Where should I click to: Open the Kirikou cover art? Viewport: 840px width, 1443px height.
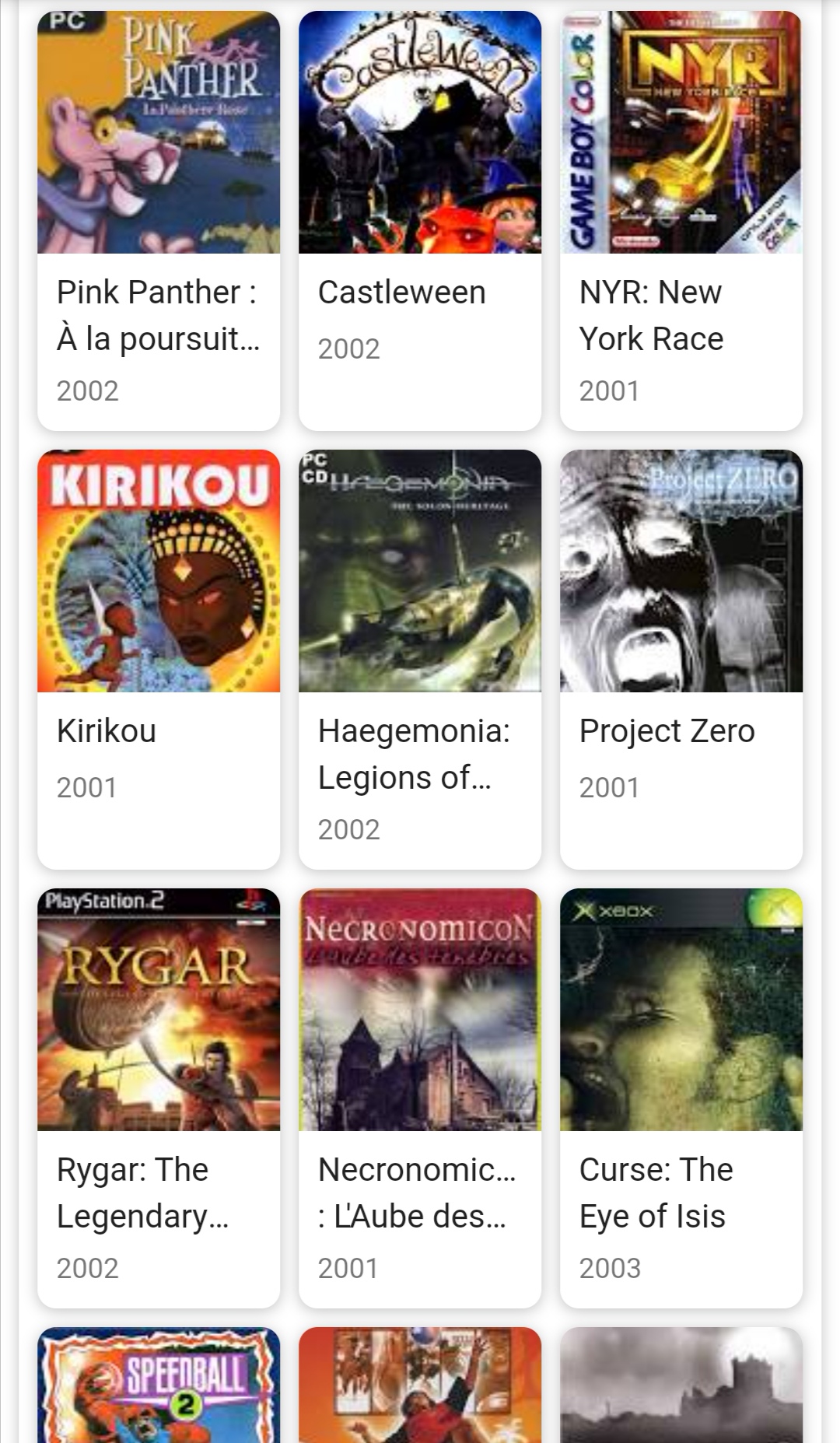point(159,571)
